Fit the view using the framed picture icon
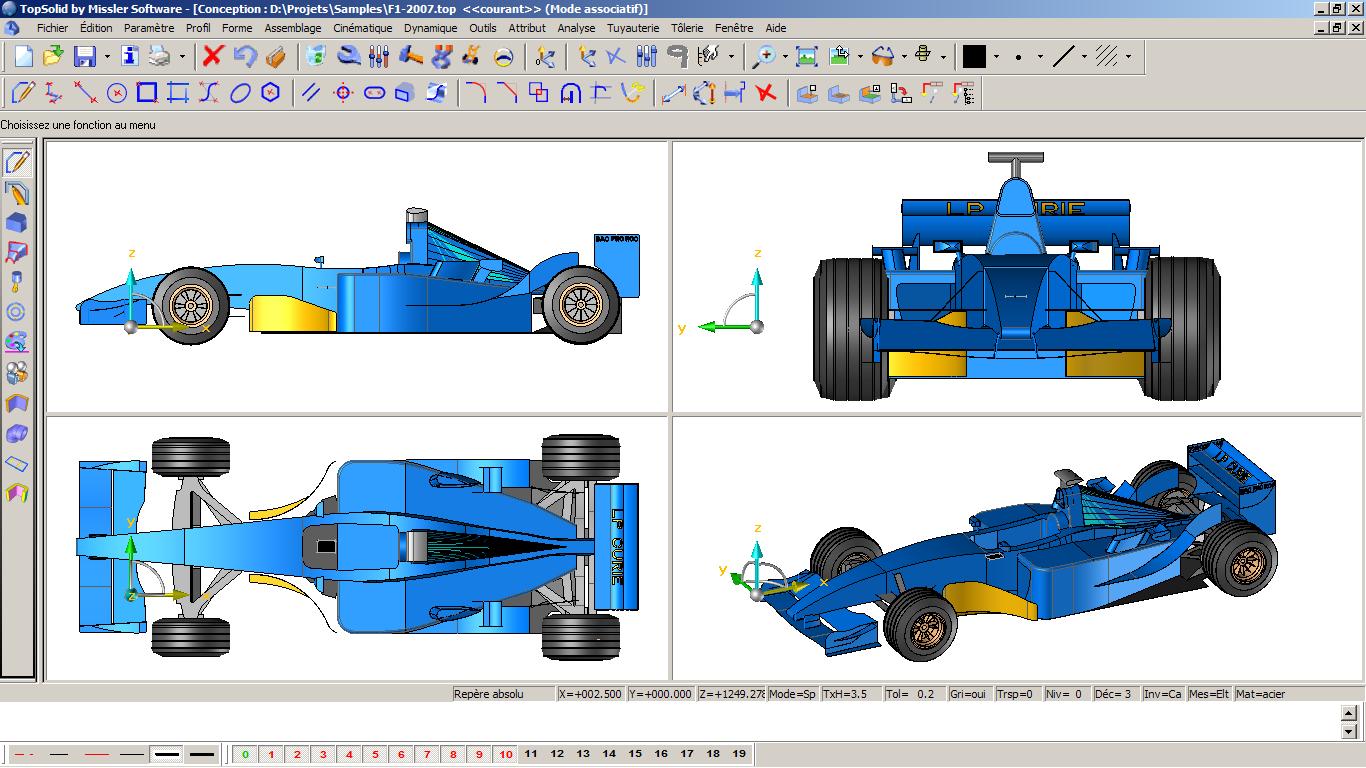 807,56
